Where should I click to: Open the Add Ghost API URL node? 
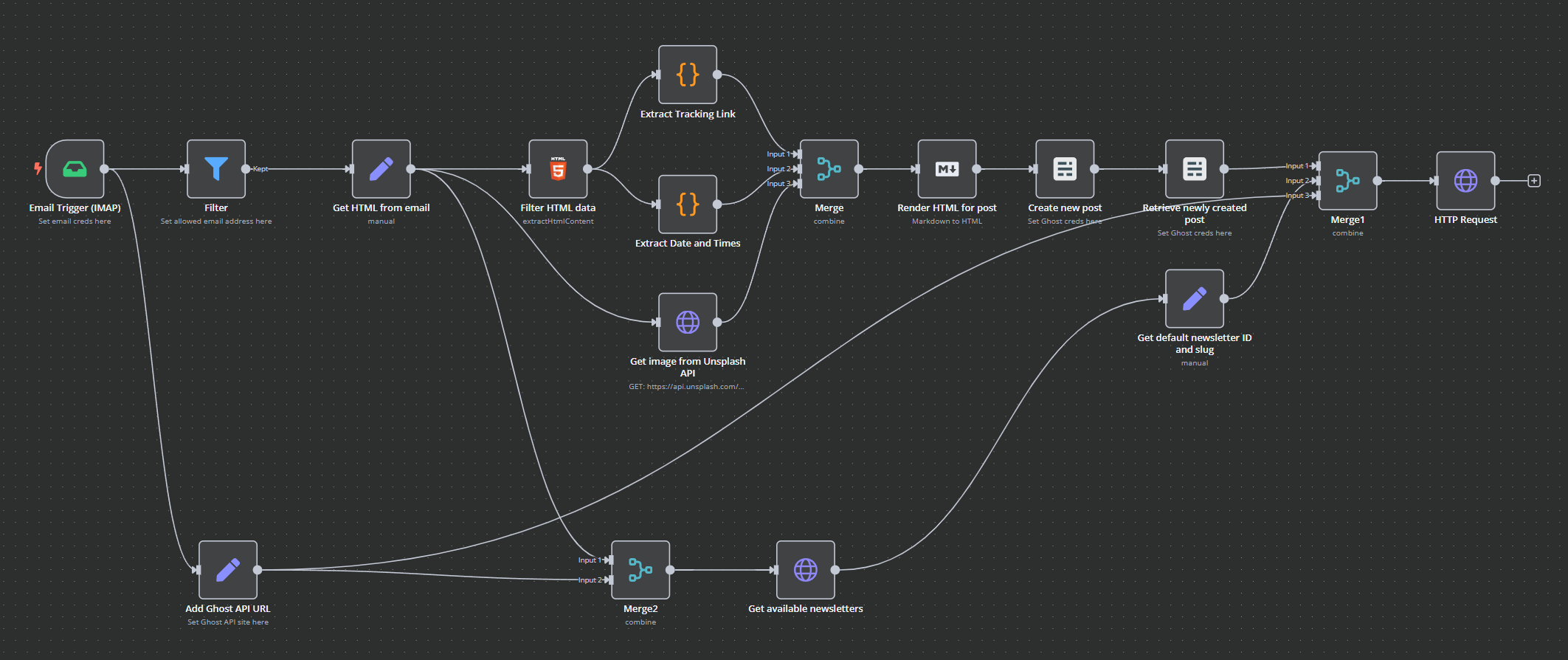(x=227, y=569)
